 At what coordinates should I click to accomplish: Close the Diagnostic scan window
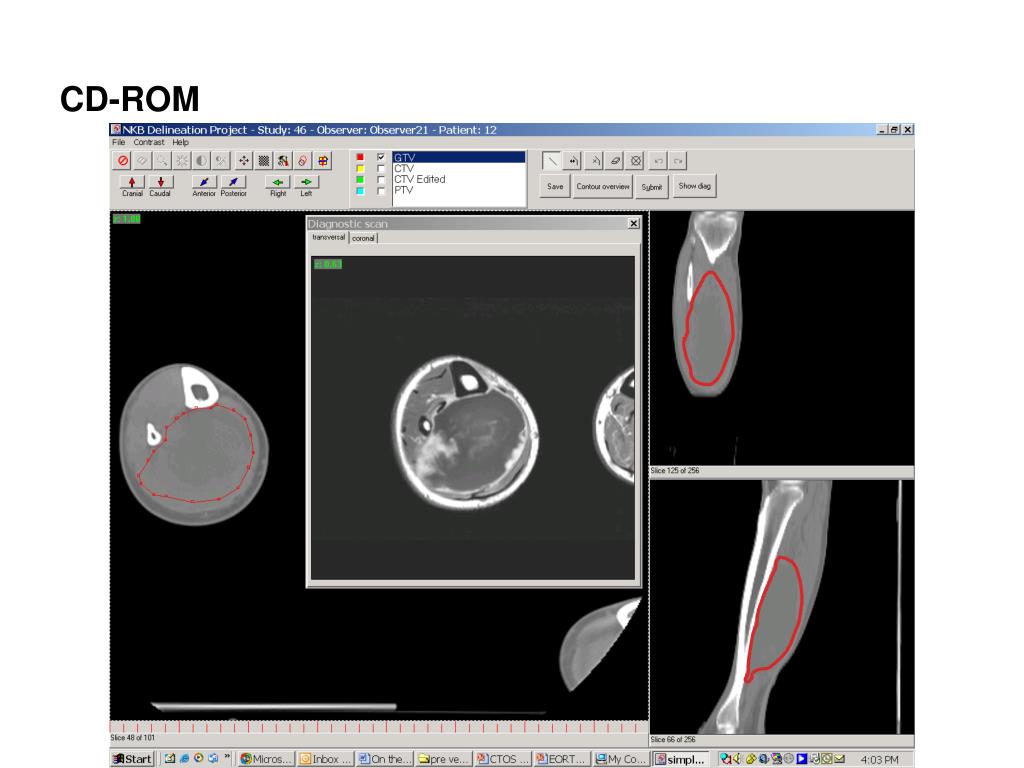tap(633, 223)
